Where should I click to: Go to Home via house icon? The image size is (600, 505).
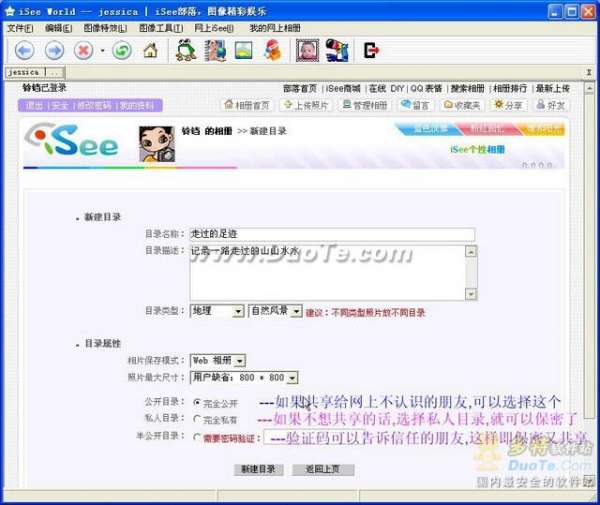point(150,50)
